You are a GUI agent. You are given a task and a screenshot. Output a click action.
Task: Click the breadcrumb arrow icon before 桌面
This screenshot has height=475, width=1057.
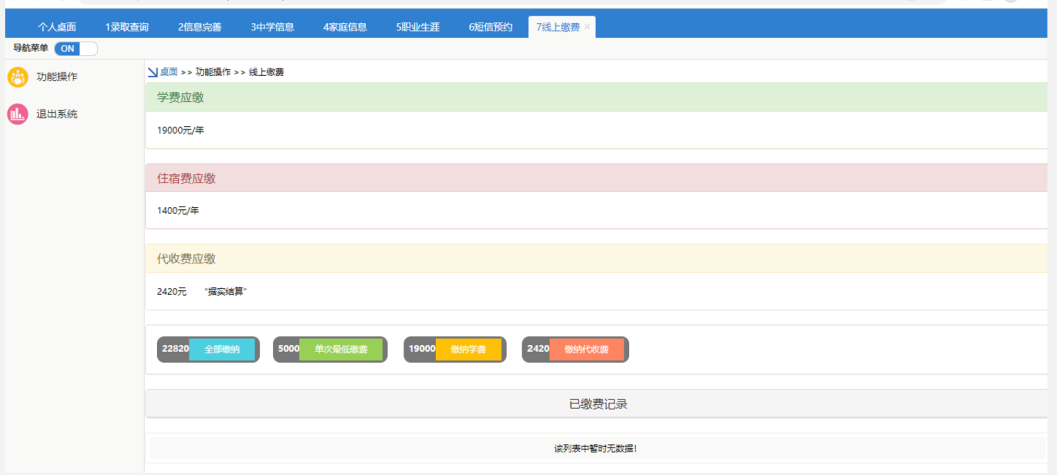point(152,72)
